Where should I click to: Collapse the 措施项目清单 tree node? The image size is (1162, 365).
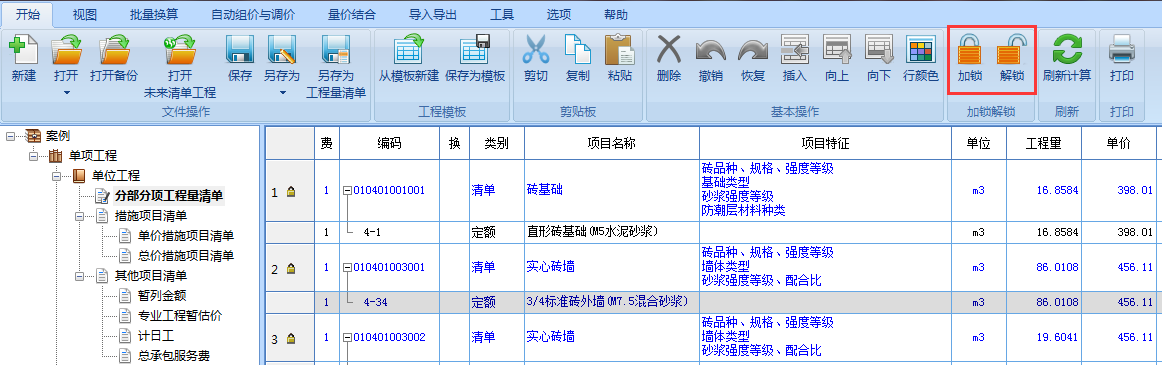[80, 216]
